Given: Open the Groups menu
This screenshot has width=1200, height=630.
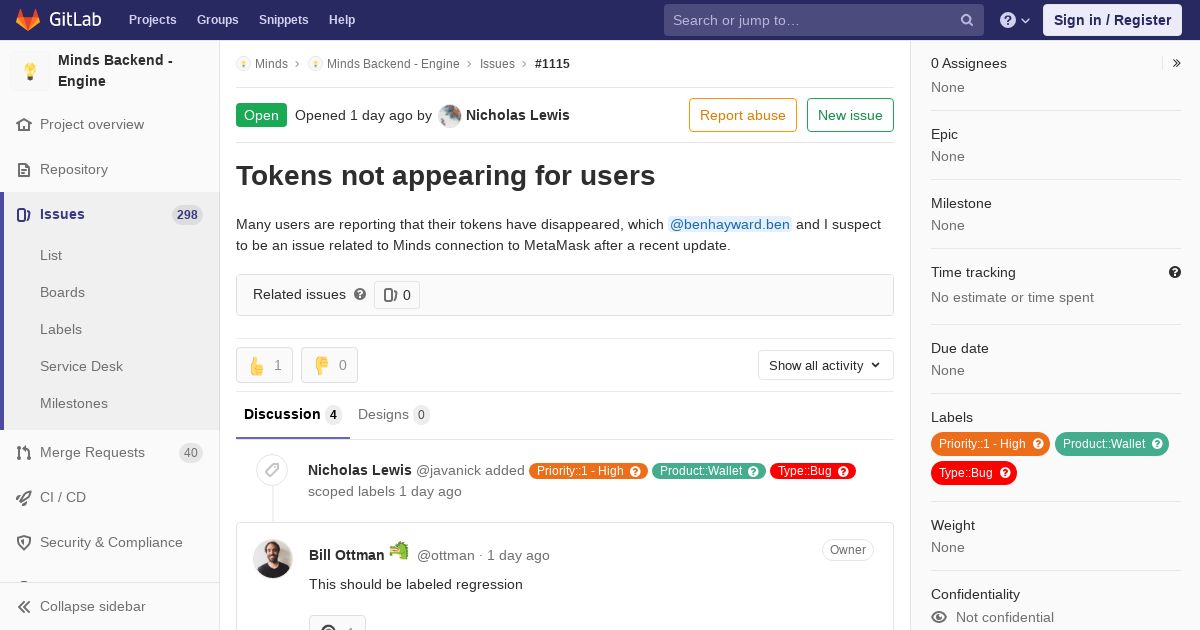Looking at the screenshot, I should [x=217, y=20].
